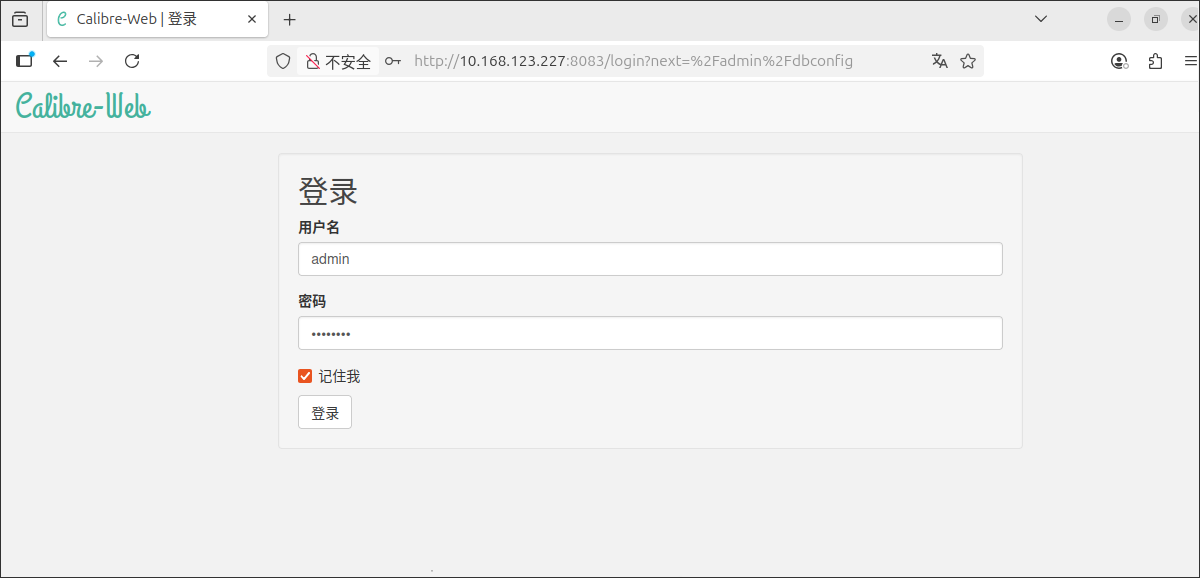Click the 用户名 input field

pos(650,259)
